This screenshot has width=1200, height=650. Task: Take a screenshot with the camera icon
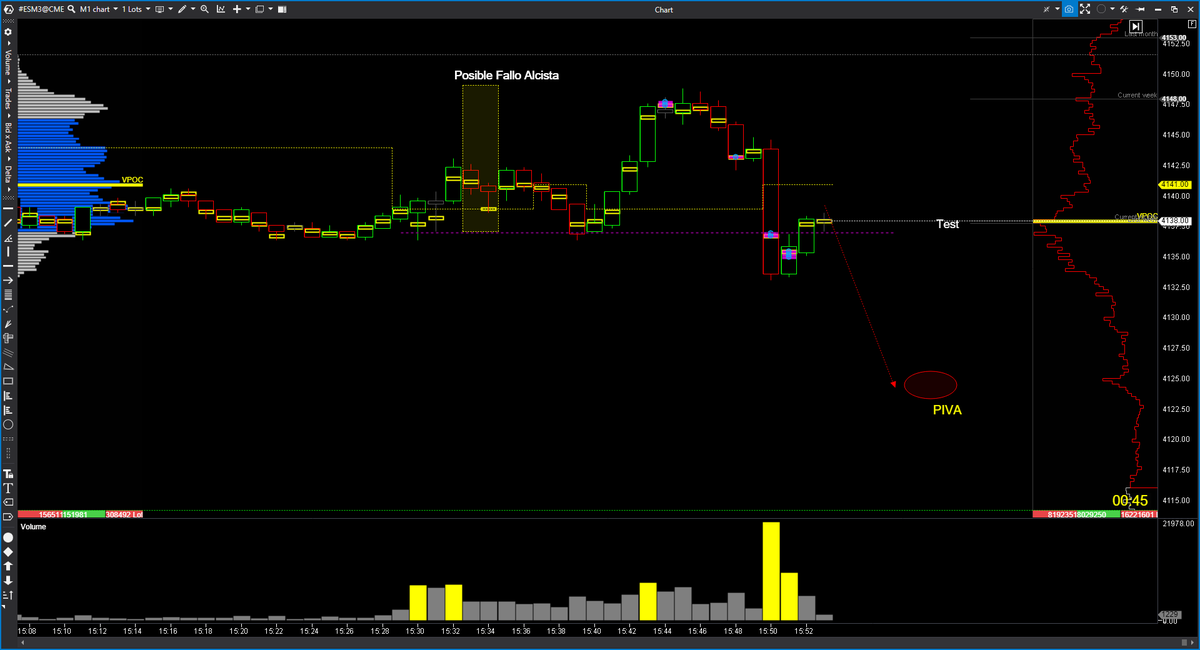click(x=1069, y=9)
